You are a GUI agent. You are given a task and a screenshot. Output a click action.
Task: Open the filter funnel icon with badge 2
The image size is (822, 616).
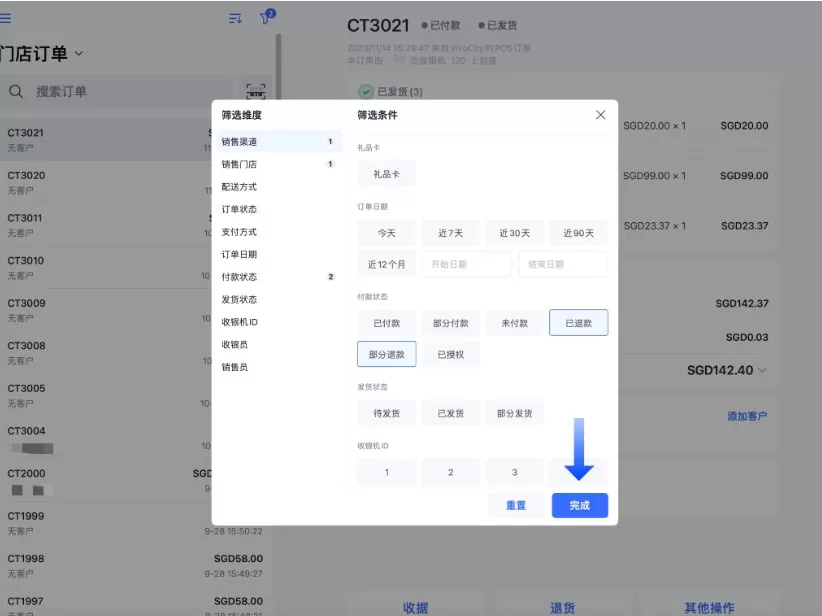click(x=265, y=17)
